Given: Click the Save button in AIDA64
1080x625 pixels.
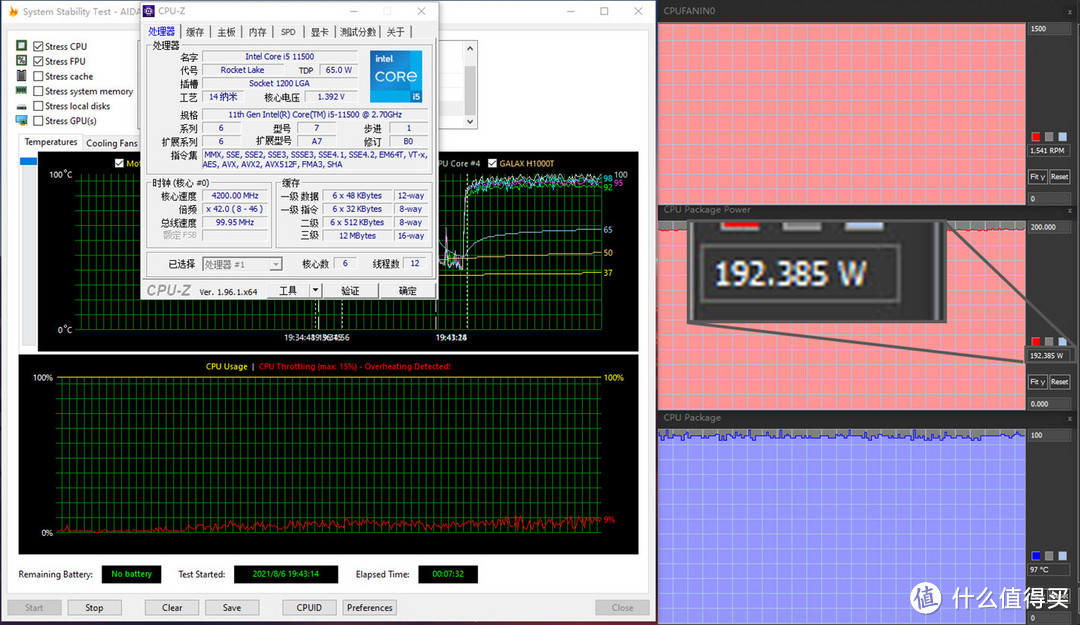Looking at the screenshot, I should click(x=232, y=608).
